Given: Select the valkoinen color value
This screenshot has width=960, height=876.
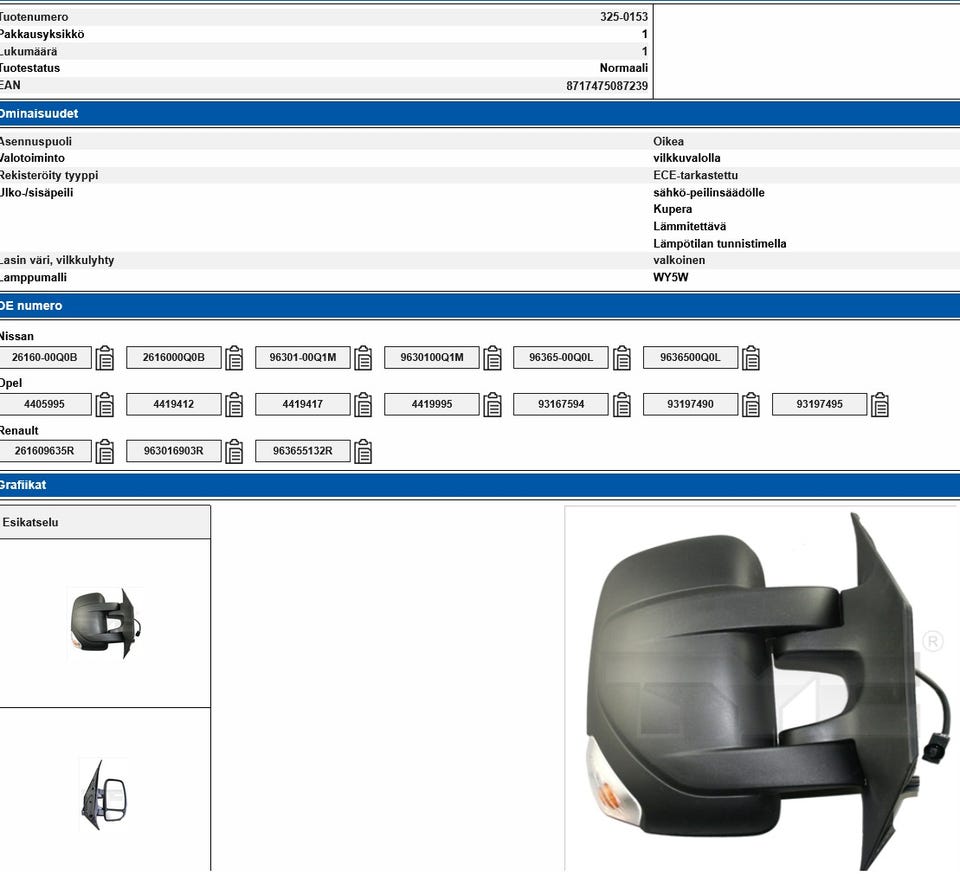Looking at the screenshot, I should tap(679, 260).
